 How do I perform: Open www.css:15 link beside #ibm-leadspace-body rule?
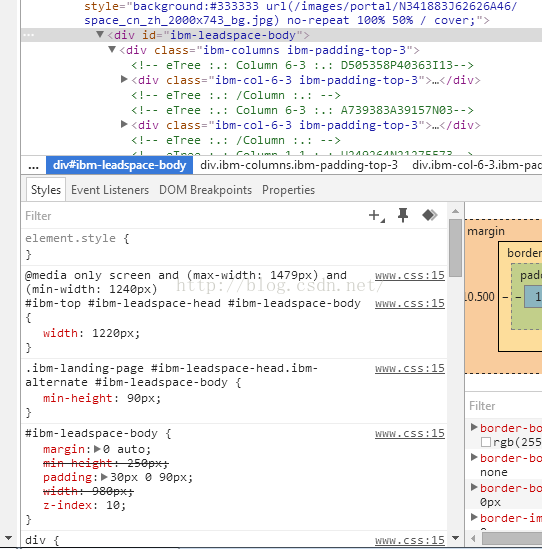pyautogui.click(x=410, y=433)
